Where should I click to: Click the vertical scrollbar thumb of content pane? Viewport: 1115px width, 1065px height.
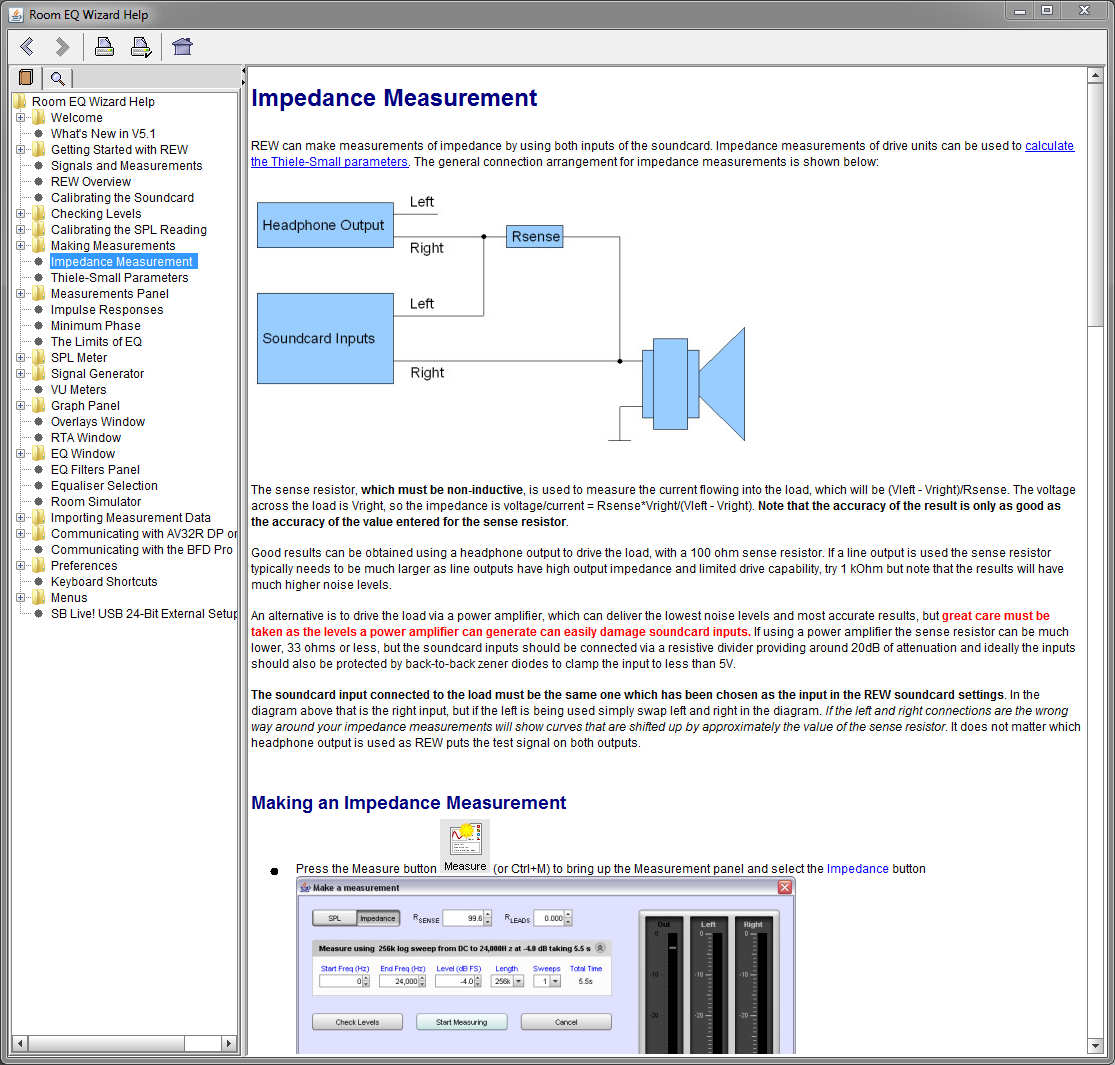(x=1095, y=205)
